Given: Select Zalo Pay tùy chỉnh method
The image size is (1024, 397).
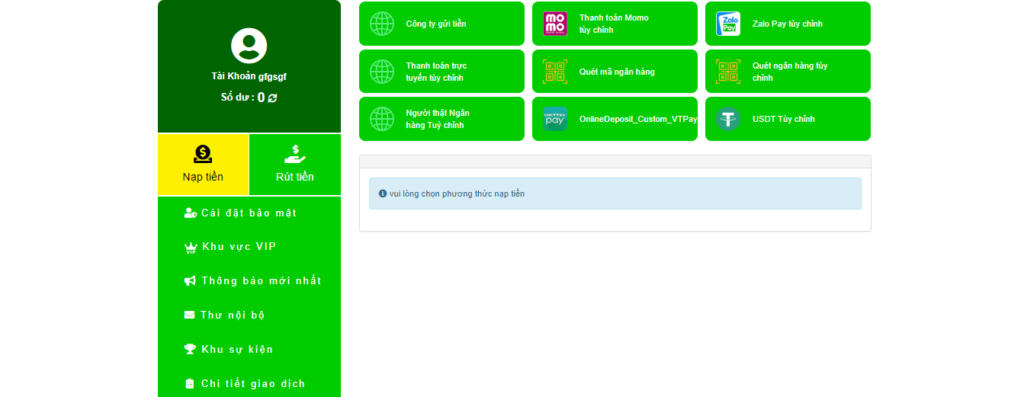Looking at the screenshot, I should click(788, 24).
